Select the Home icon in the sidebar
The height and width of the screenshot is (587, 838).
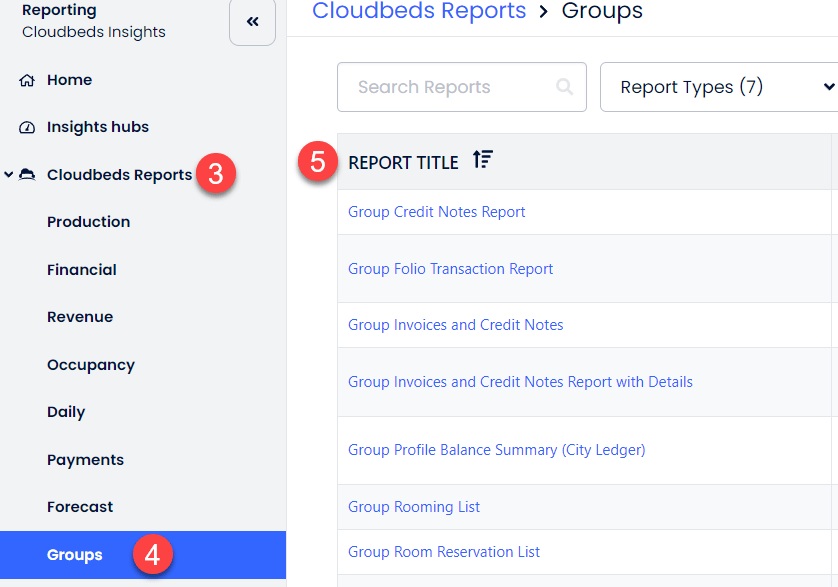pos(25,80)
